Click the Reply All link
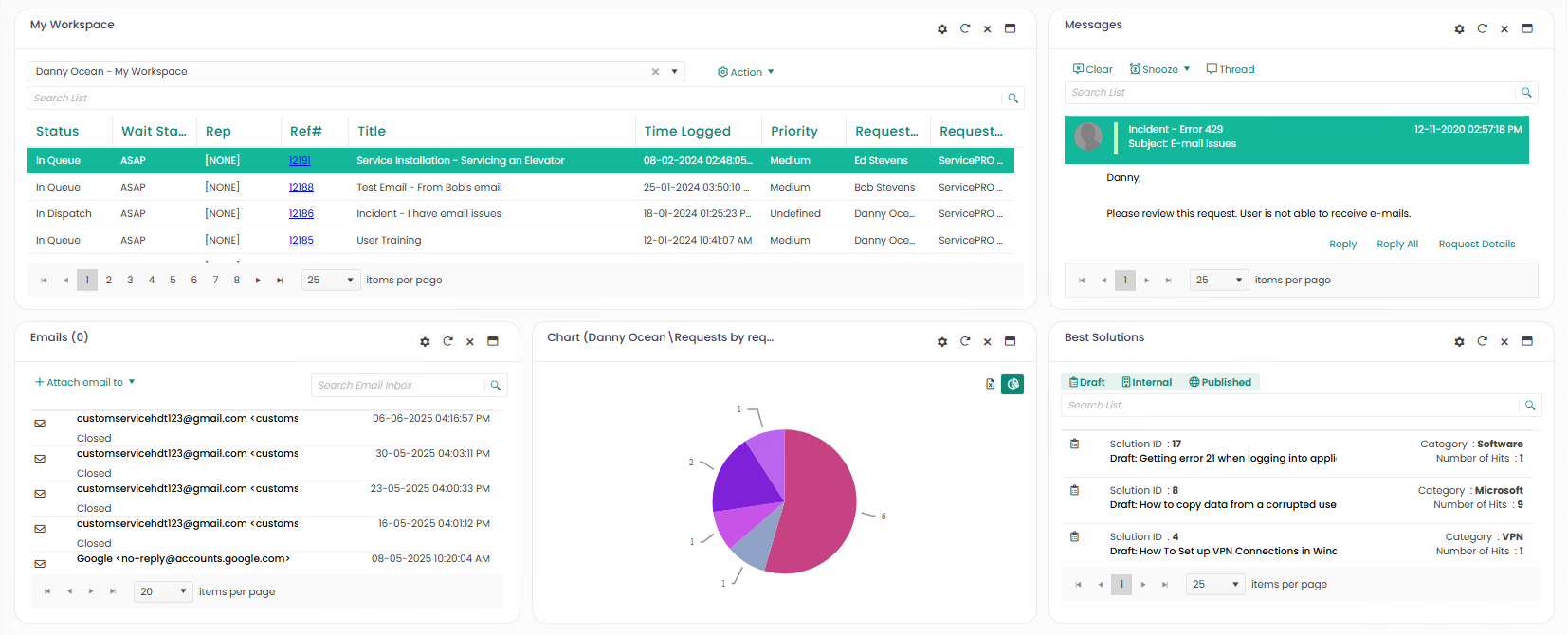The image size is (1568, 635). tap(1396, 244)
